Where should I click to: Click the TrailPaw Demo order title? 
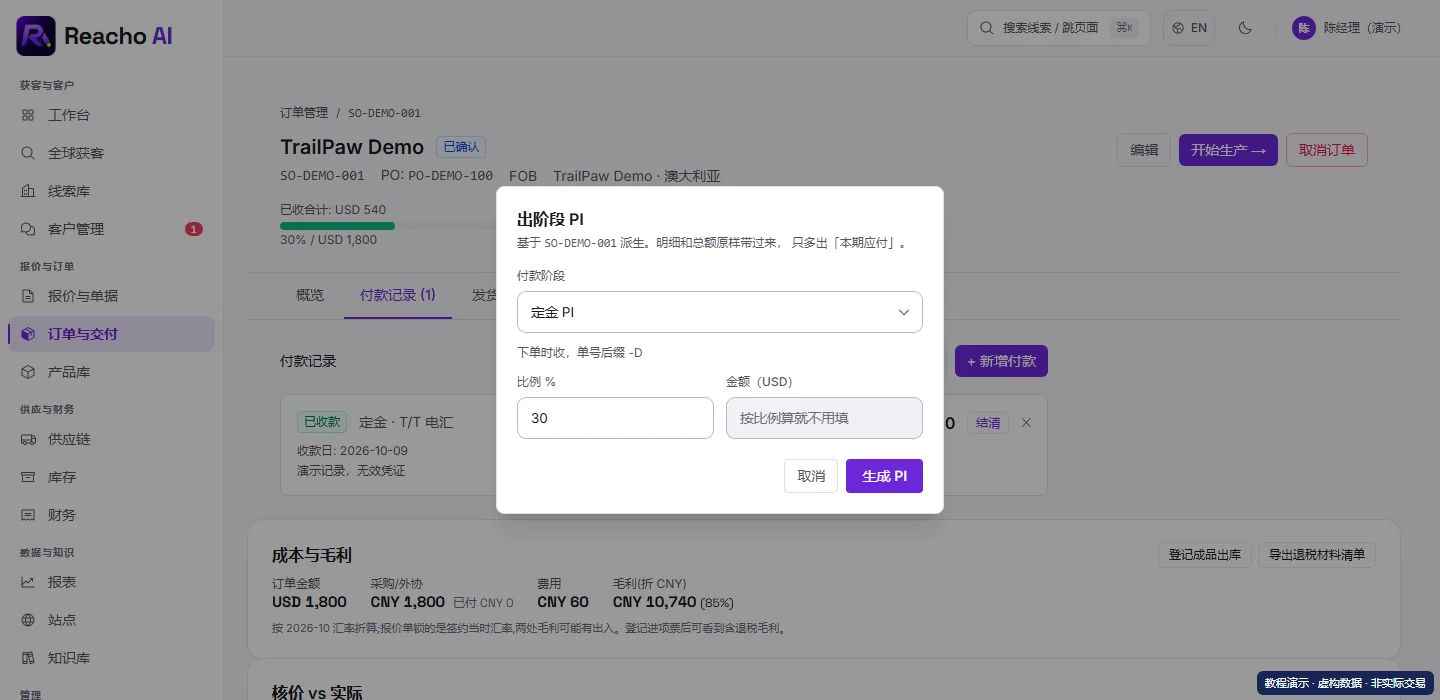(352, 147)
